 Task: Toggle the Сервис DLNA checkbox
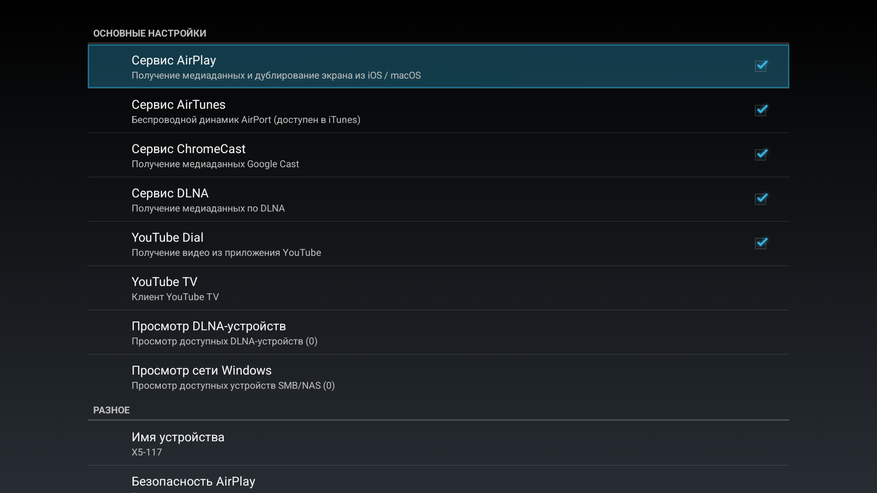tap(761, 199)
